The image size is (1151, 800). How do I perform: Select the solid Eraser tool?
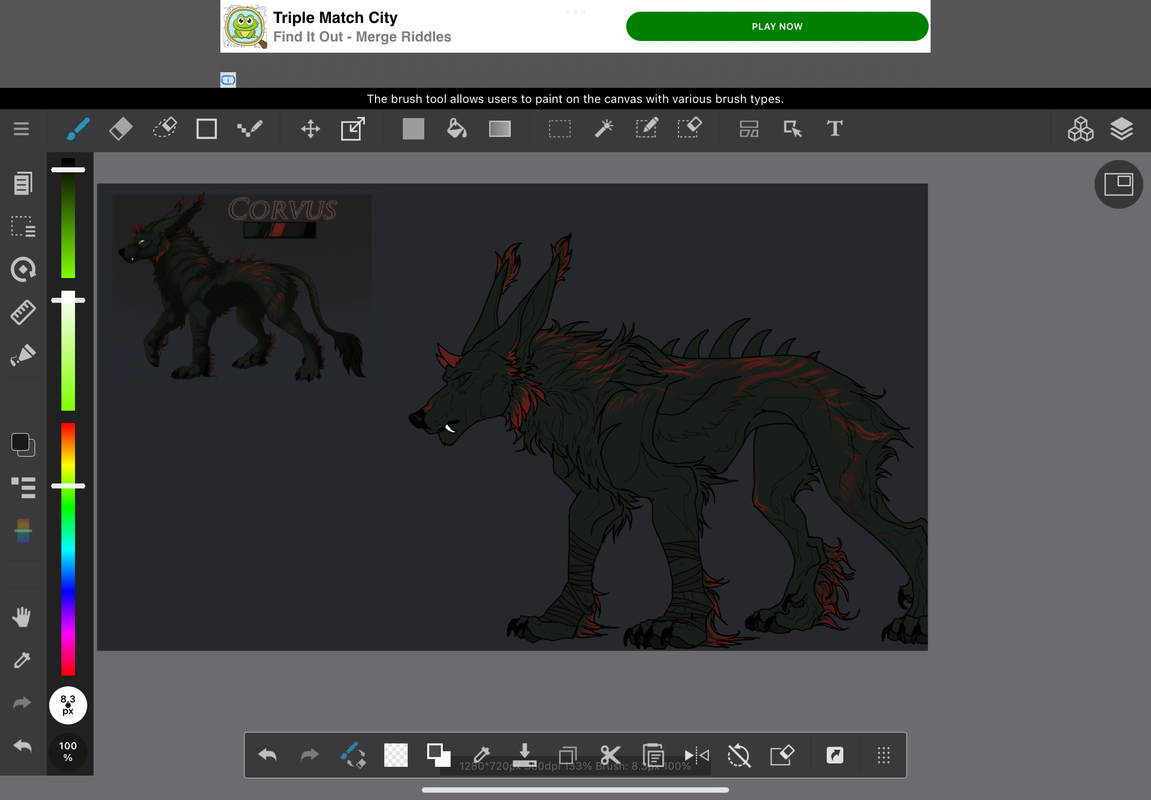(x=120, y=129)
